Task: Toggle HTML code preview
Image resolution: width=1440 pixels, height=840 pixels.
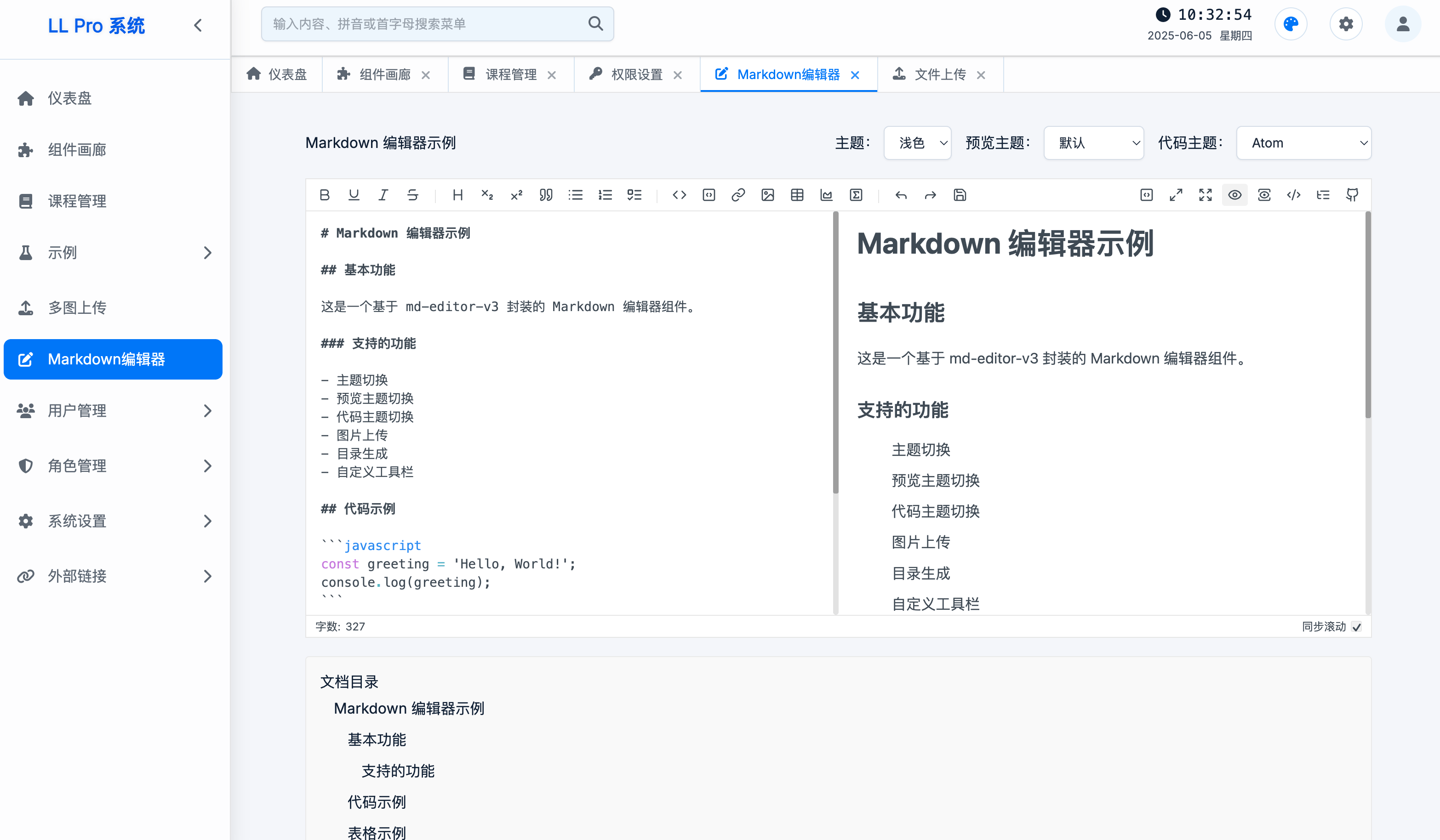Action: 1294,195
